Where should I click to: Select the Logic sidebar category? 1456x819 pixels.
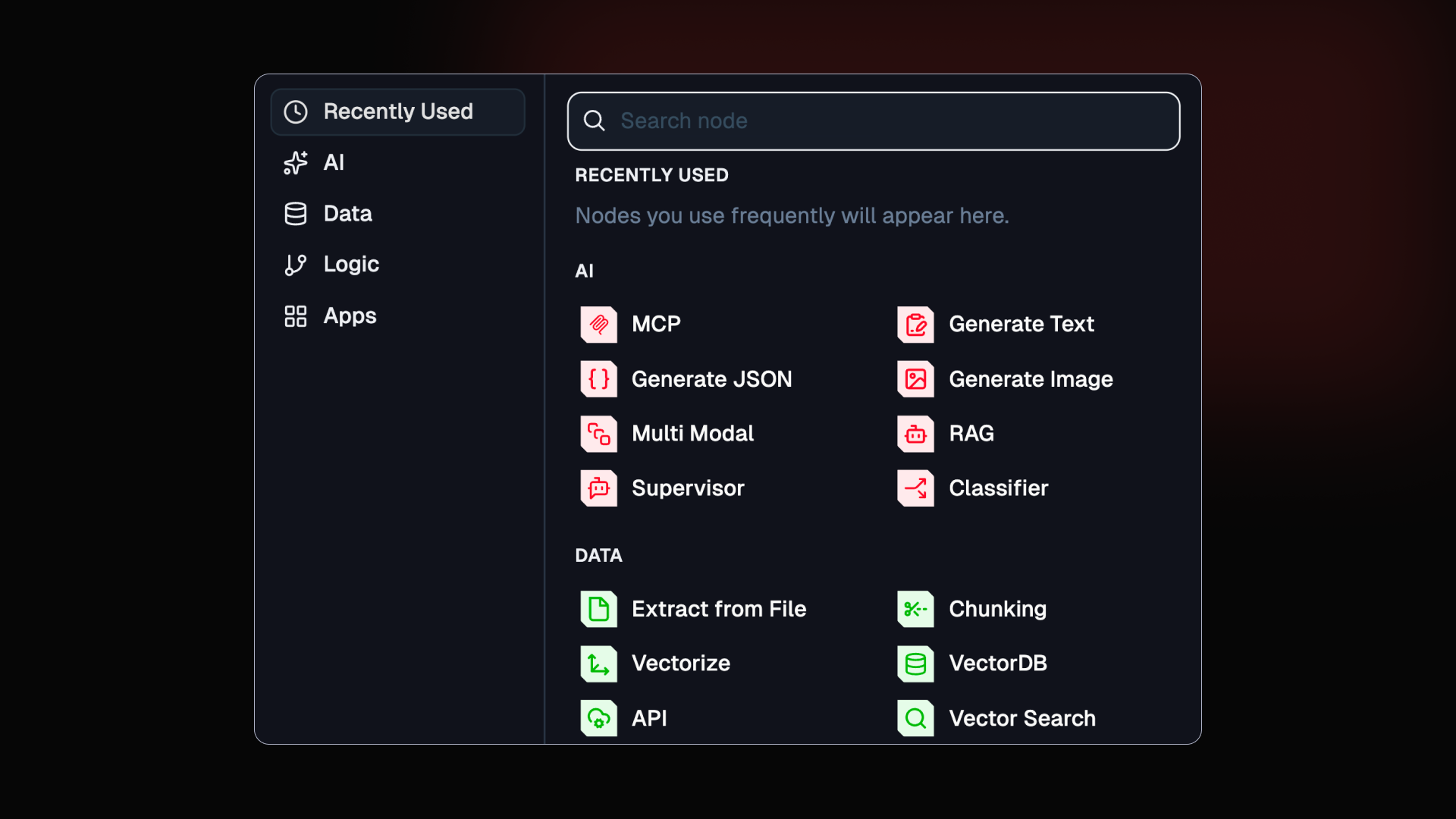click(x=350, y=265)
